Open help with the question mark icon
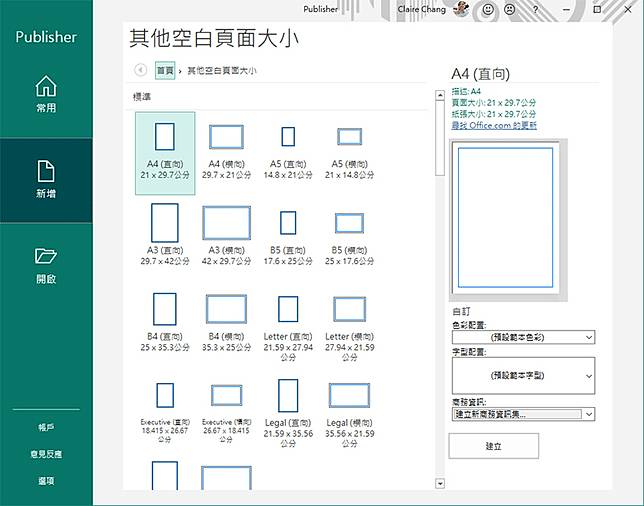The image size is (644, 506). 536,9
